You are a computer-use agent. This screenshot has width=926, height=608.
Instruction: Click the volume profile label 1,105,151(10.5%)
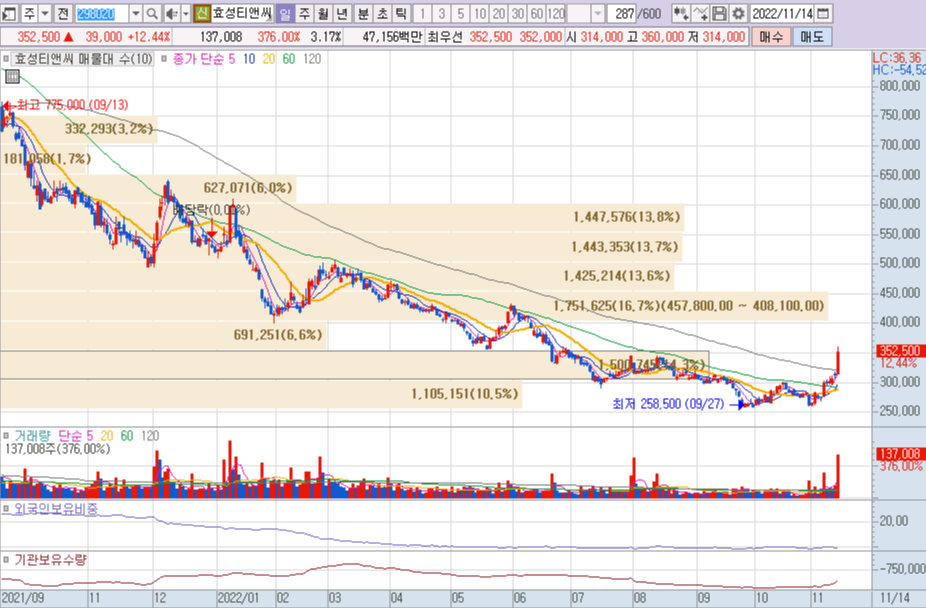tap(465, 393)
